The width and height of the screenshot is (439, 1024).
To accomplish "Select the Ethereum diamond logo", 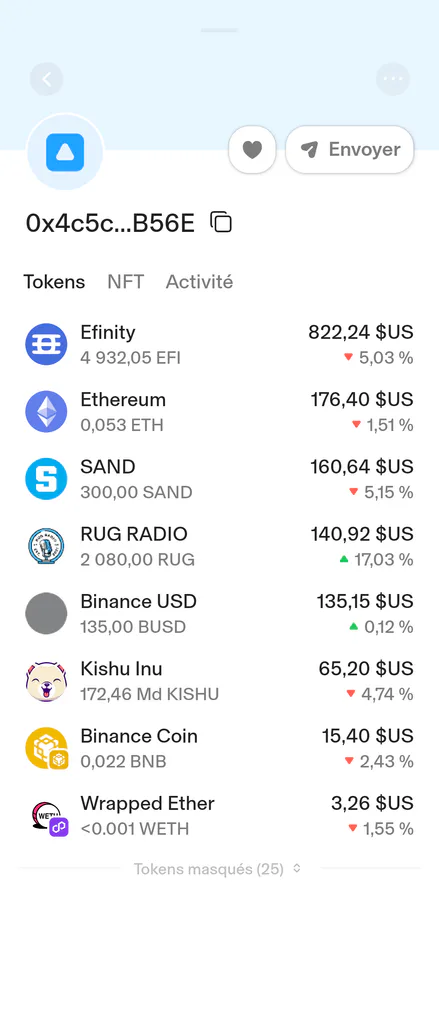I will 46,411.
